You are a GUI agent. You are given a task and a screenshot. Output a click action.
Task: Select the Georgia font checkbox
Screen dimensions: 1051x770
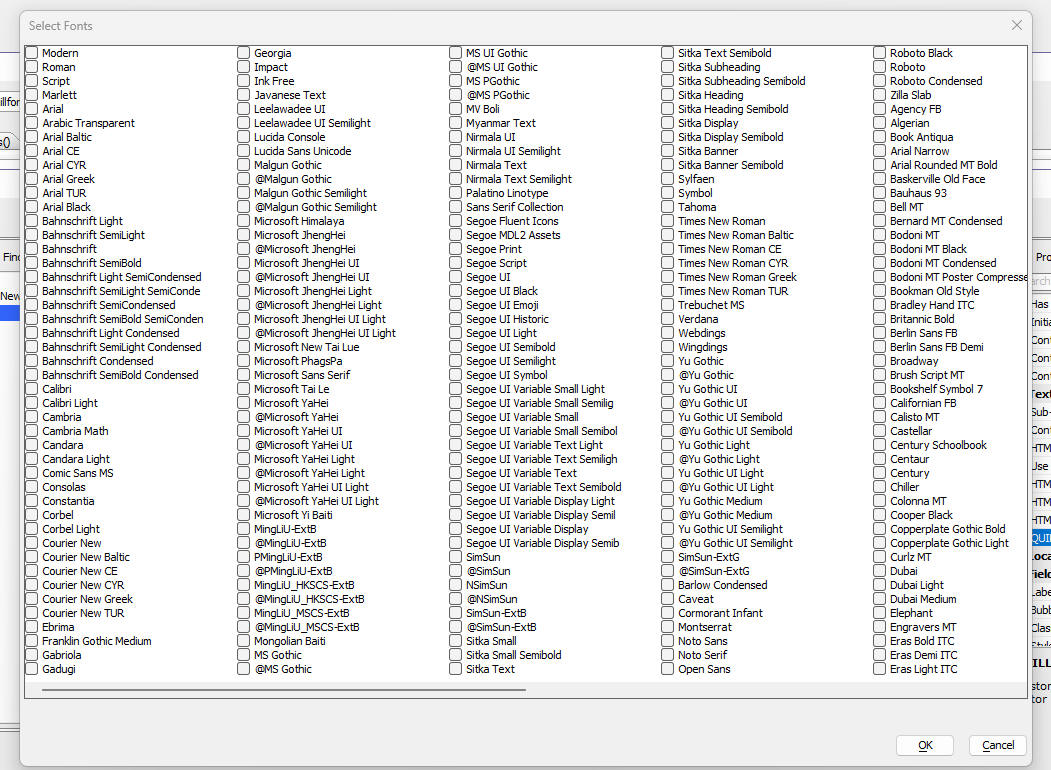pyautogui.click(x=244, y=53)
